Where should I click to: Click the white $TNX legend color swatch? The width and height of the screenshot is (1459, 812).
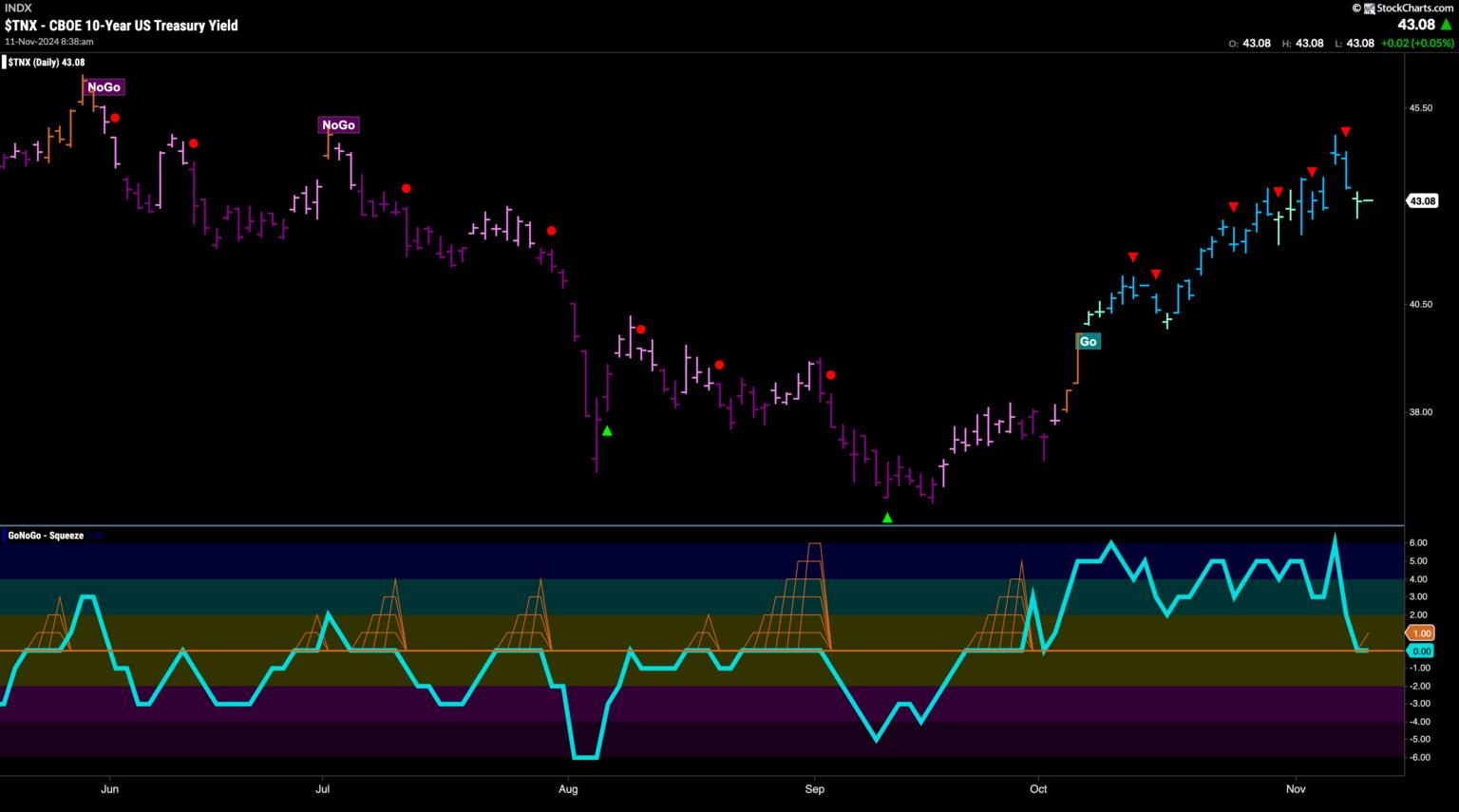tap(4, 63)
